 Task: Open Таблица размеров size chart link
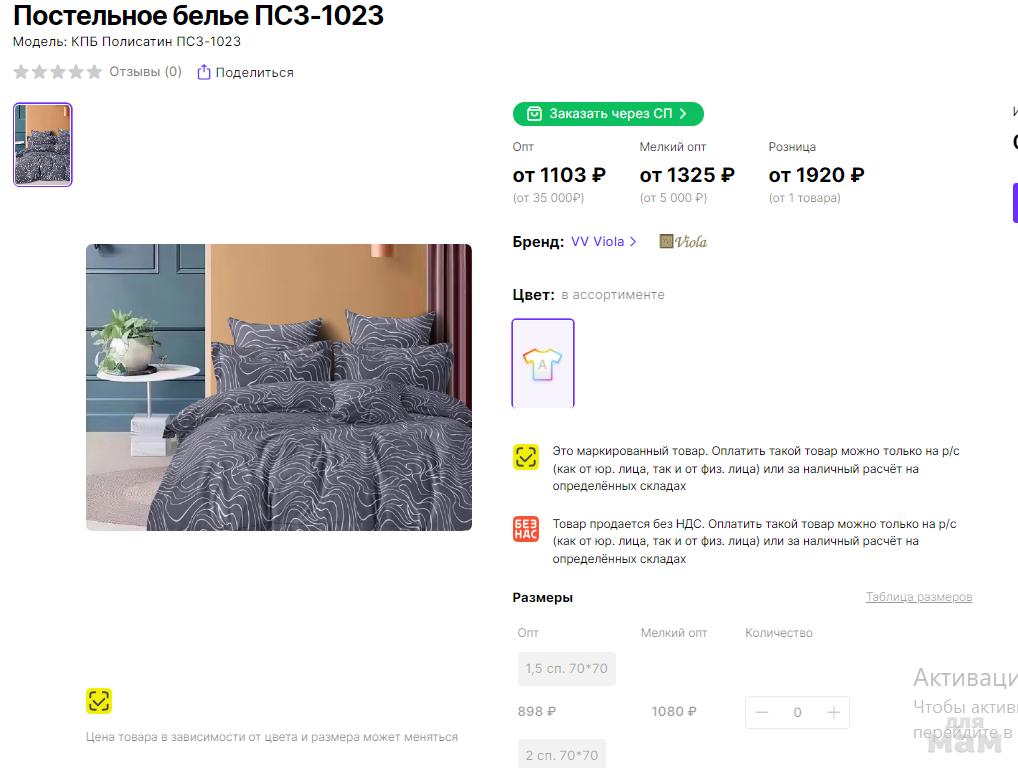918,597
